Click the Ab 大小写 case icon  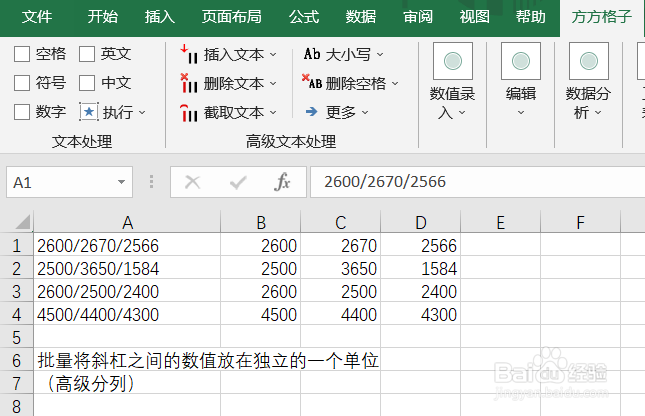[312, 54]
